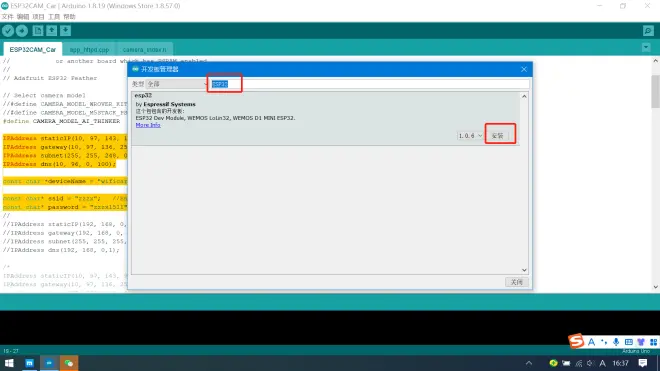The width and height of the screenshot is (660, 371).
Task: Click the // Select camera model comment
Action: (44, 96)
